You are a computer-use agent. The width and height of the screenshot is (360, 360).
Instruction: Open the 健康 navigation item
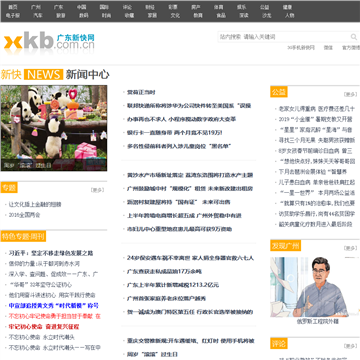point(287,7)
